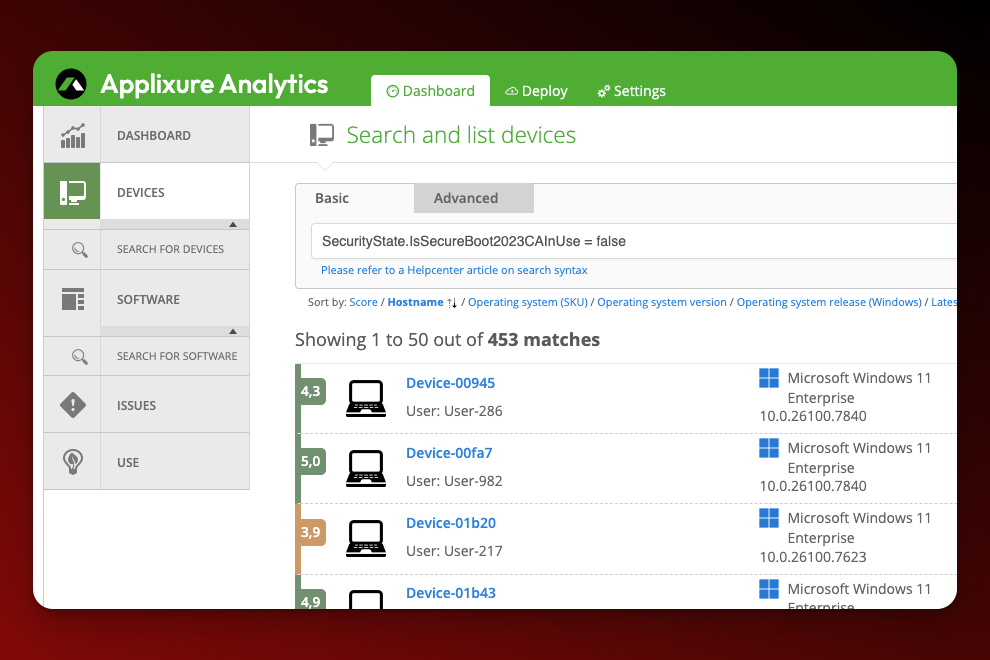Viewport: 990px width, 660px height.
Task: Select the Software panel icon
Action: click(71, 299)
